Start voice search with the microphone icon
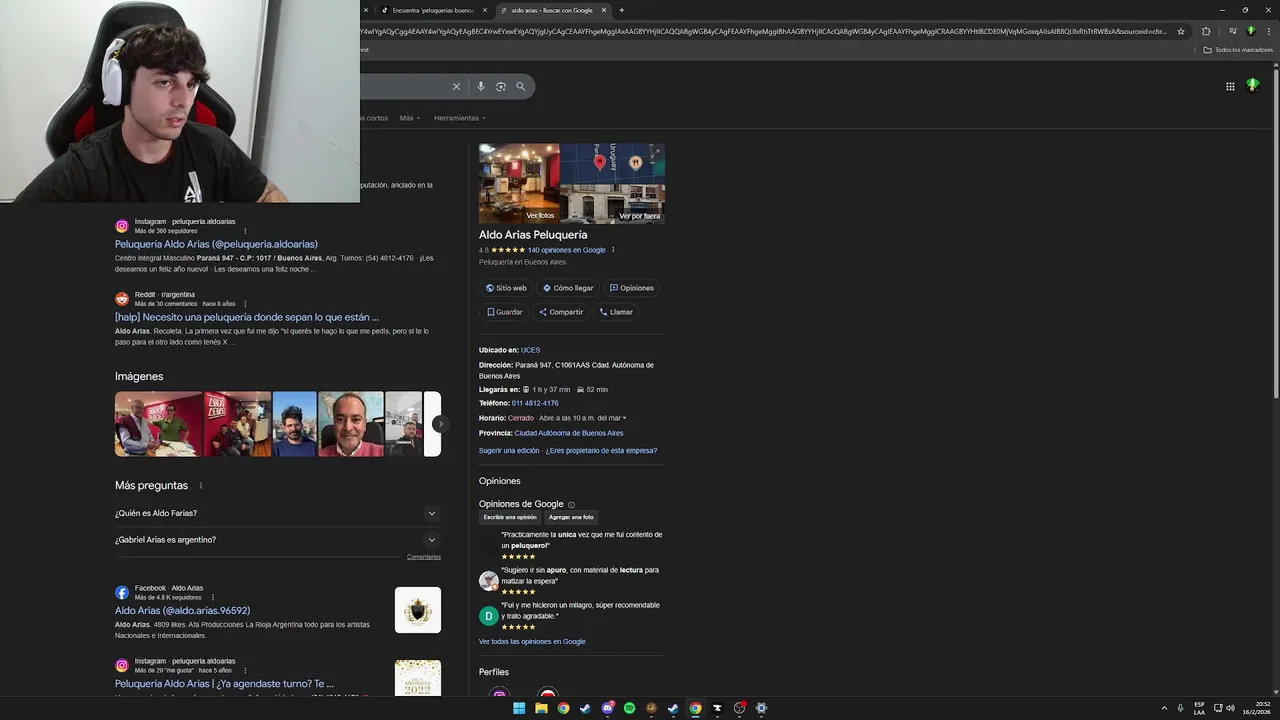 click(x=481, y=87)
